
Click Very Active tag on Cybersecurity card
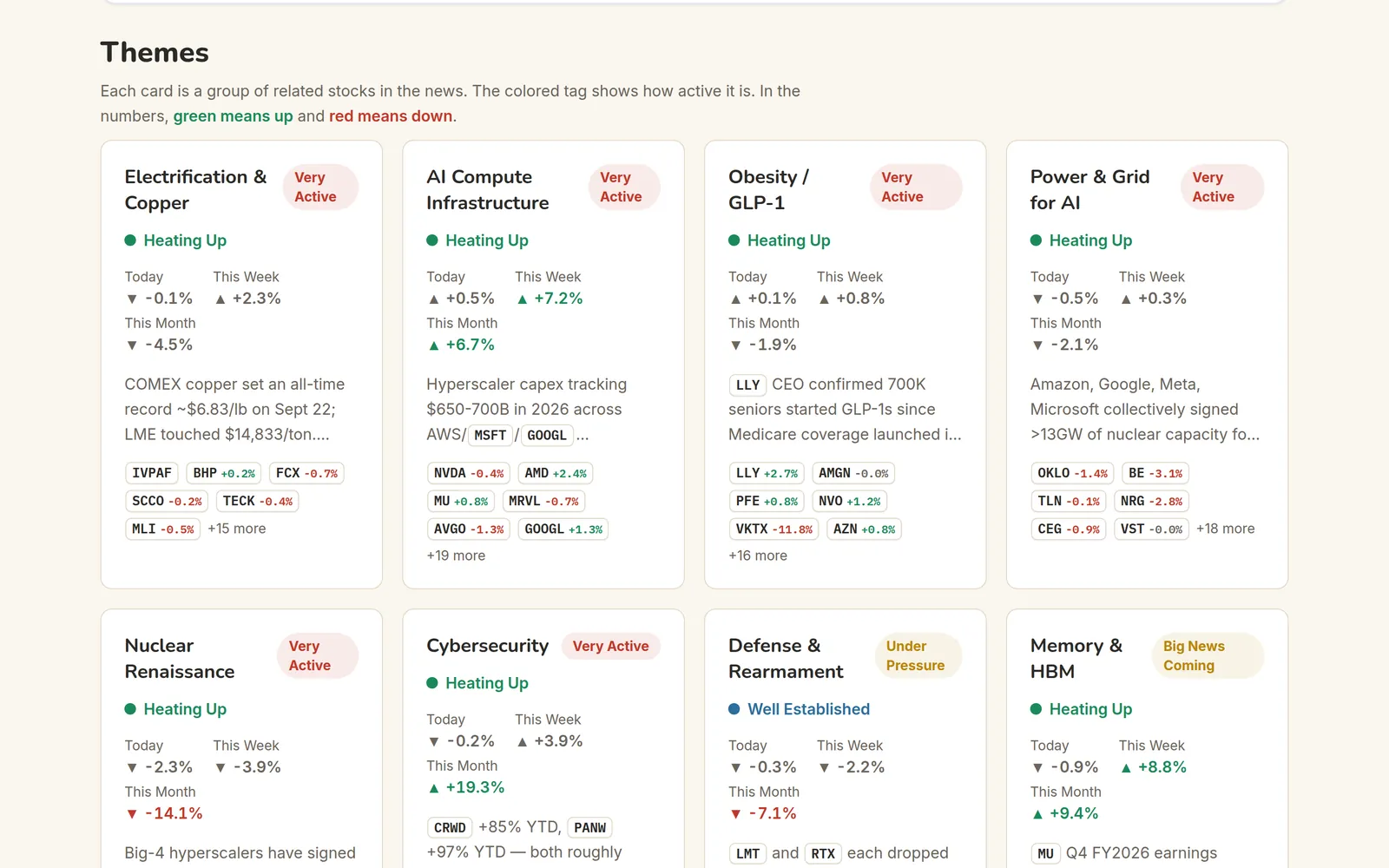coord(610,646)
